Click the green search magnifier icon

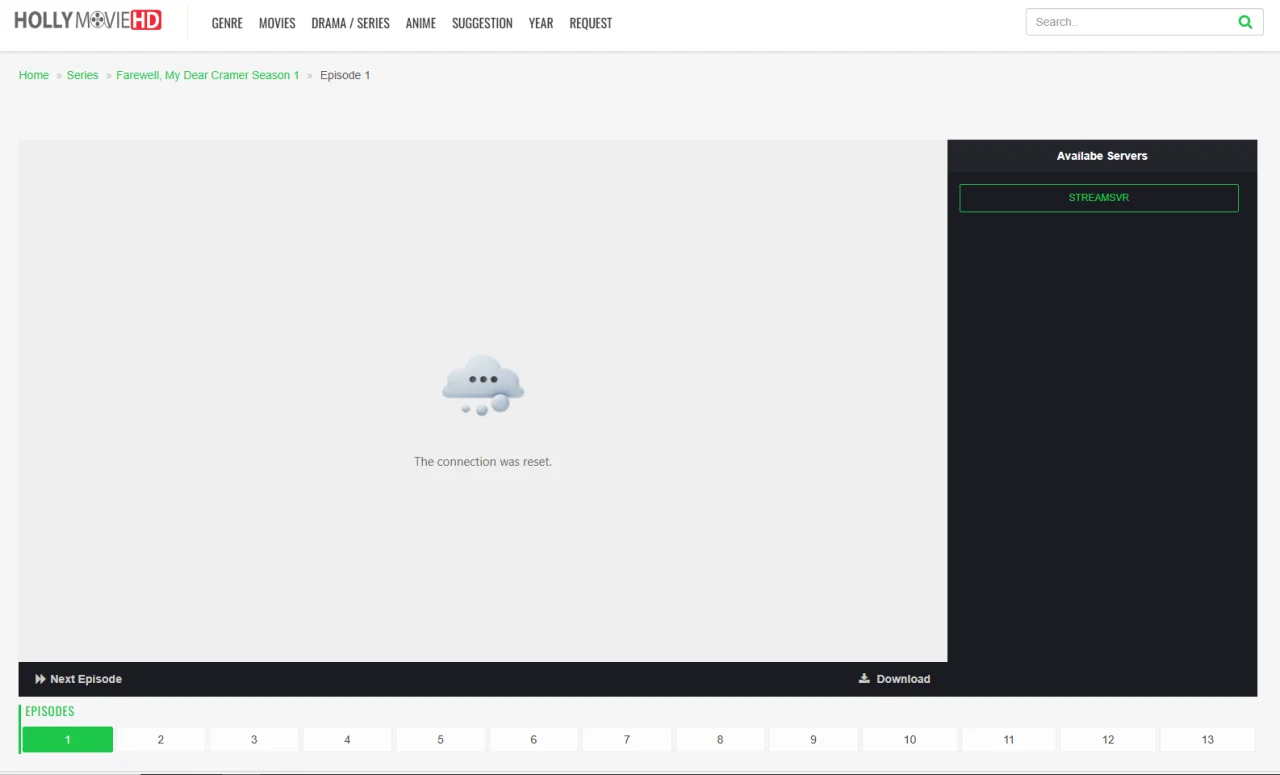tap(1245, 22)
